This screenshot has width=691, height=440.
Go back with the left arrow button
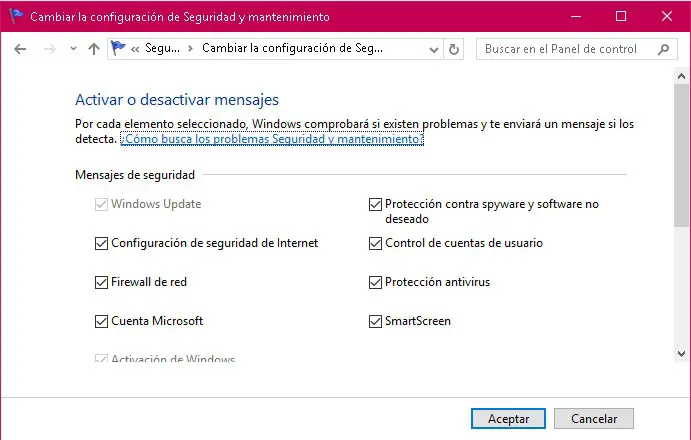click(20, 49)
